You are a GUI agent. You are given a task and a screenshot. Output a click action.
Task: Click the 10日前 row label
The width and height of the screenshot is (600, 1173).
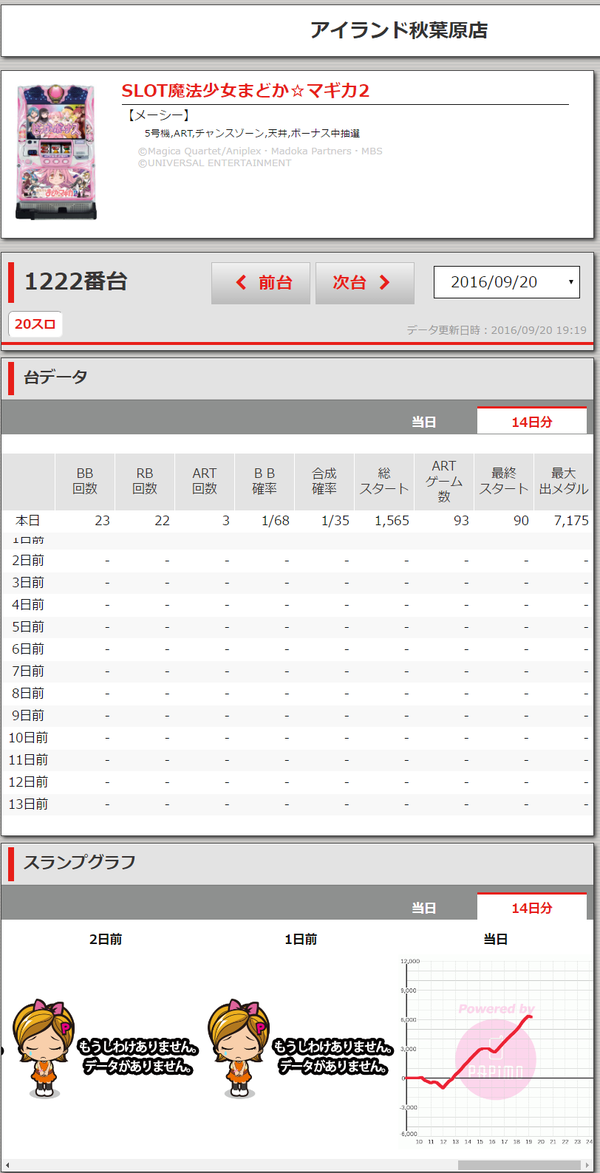28,738
